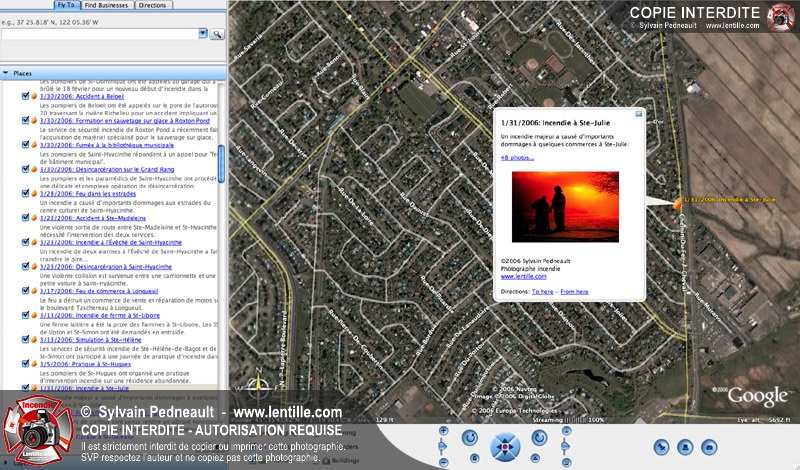Toggle the Accident à Ste-Madeleine checkbox
Image resolution: width=800 pixels, height=470 pixels.
pyautogui.click(x=25, y=218)
